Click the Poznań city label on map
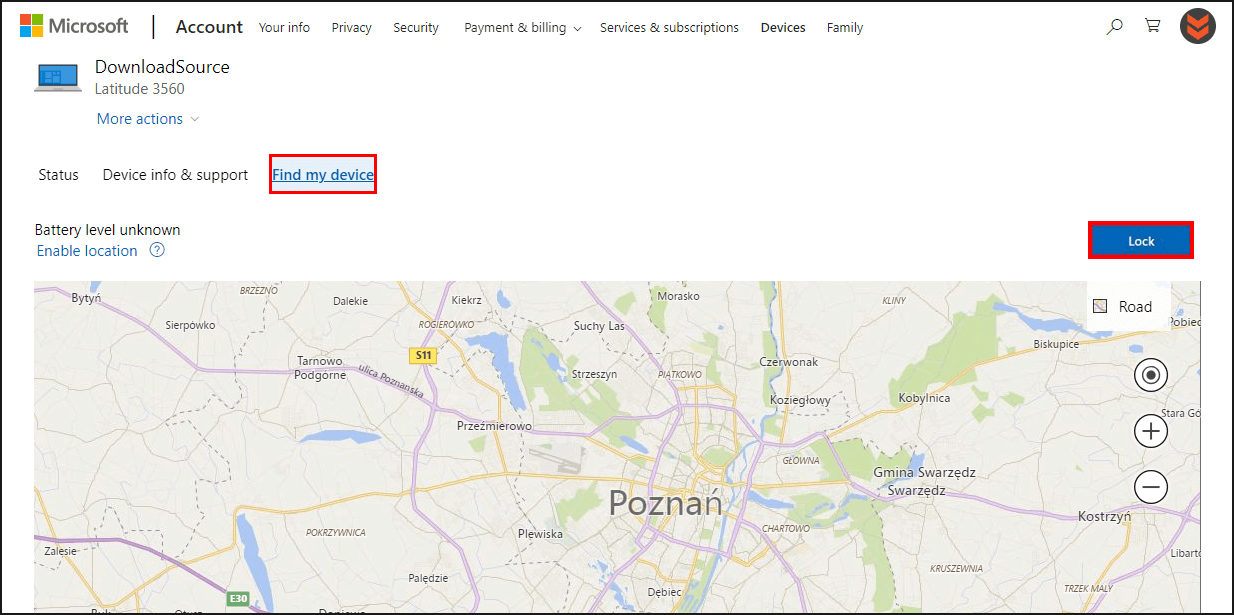 (665, 502)
